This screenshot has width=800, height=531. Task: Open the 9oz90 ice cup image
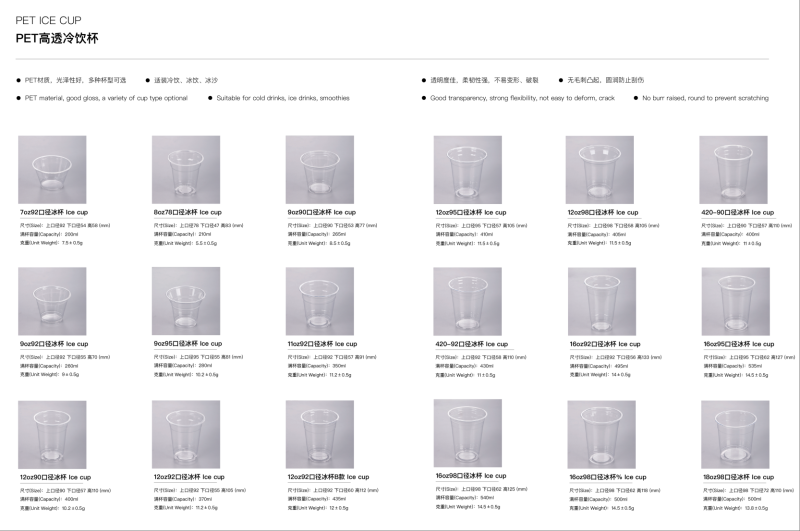[320, 169]
